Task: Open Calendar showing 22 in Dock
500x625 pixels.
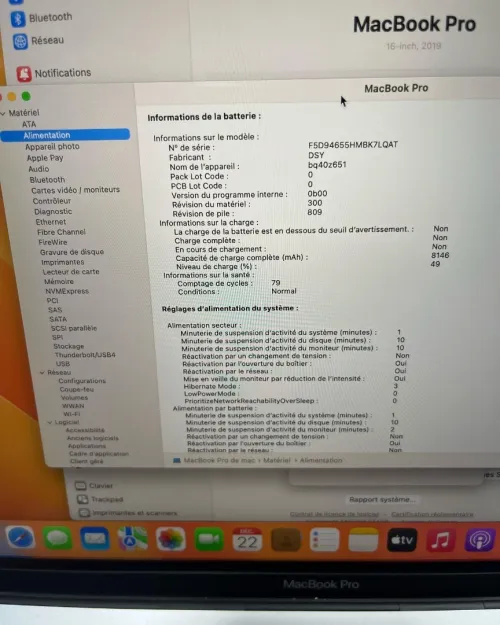Action: tap(247, 539)
